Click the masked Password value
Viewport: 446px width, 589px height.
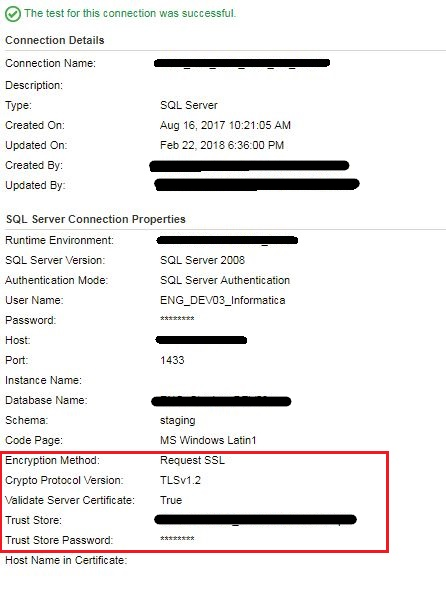177,319
